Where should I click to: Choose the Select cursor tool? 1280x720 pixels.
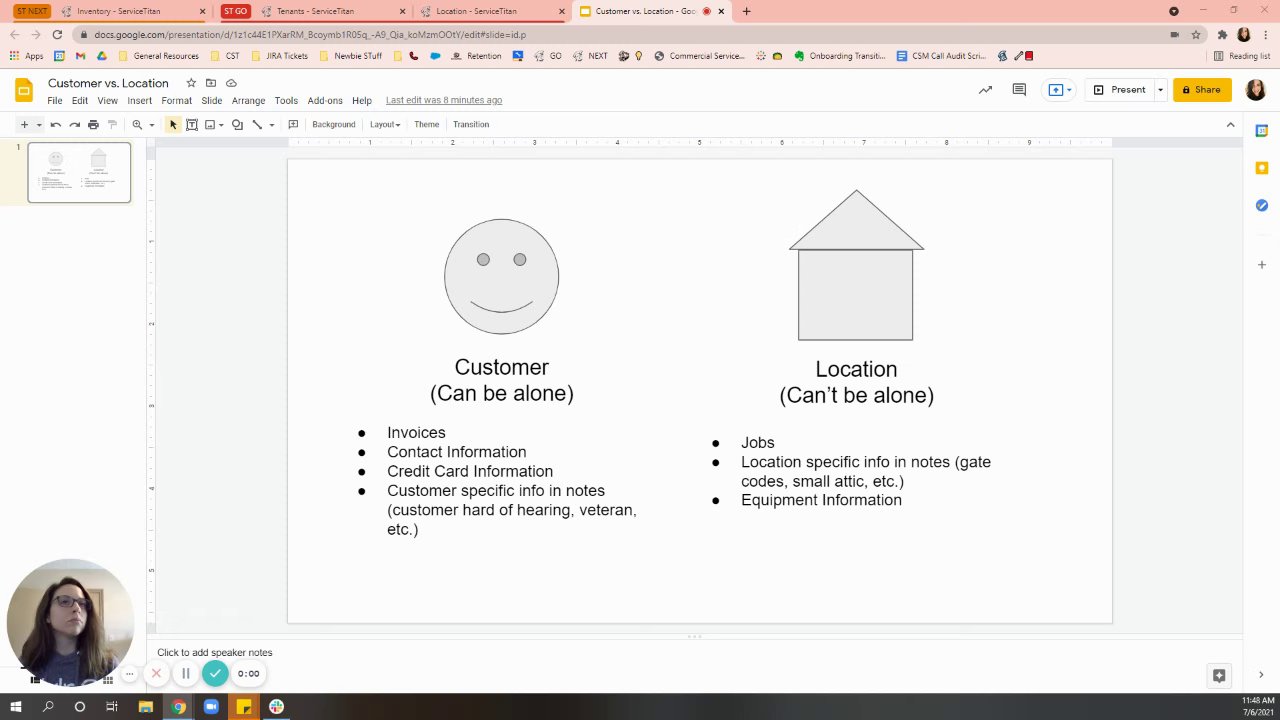tap(173, 125)
